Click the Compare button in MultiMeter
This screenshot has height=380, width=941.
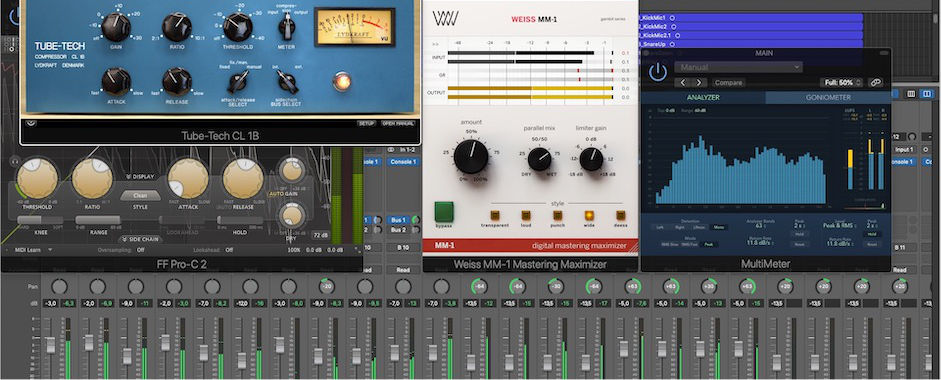click(x=729, y=82)
